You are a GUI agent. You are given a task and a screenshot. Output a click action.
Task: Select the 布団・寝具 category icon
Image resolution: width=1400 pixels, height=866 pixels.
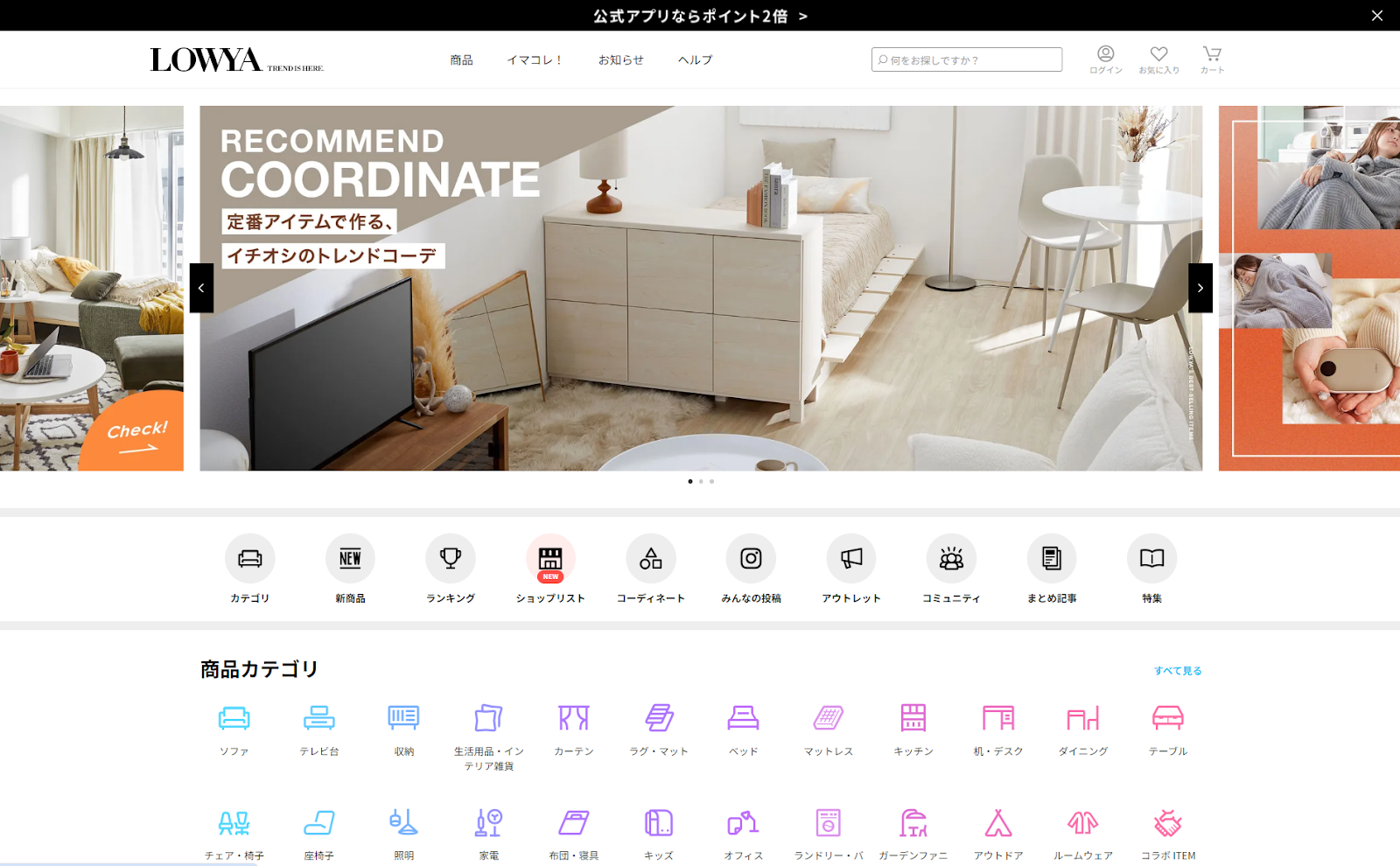coord(573,823)
